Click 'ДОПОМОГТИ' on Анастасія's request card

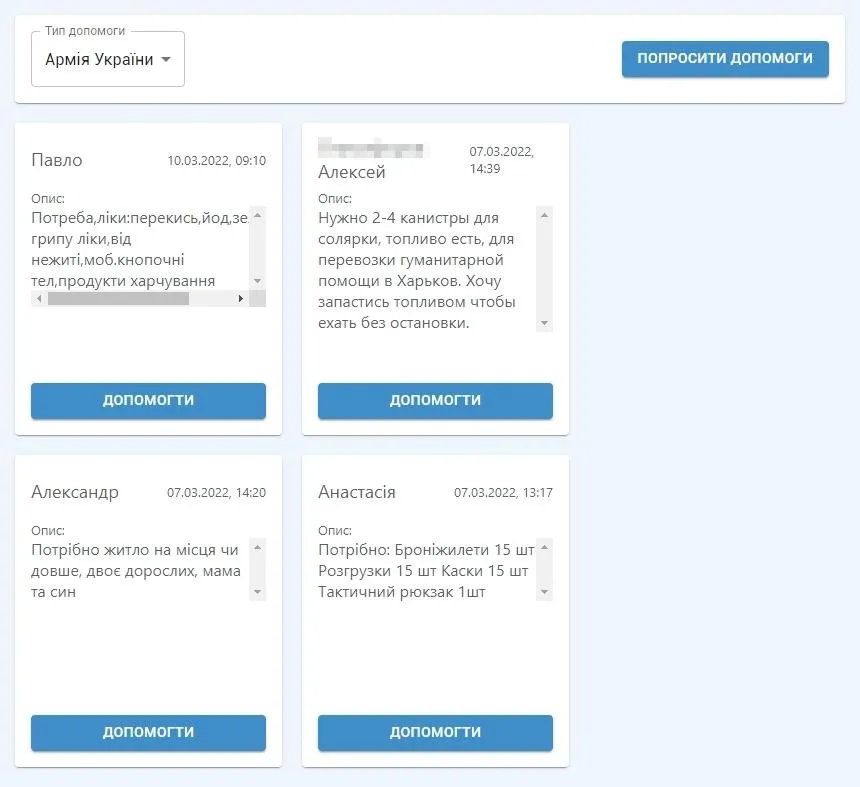[434, 732]
